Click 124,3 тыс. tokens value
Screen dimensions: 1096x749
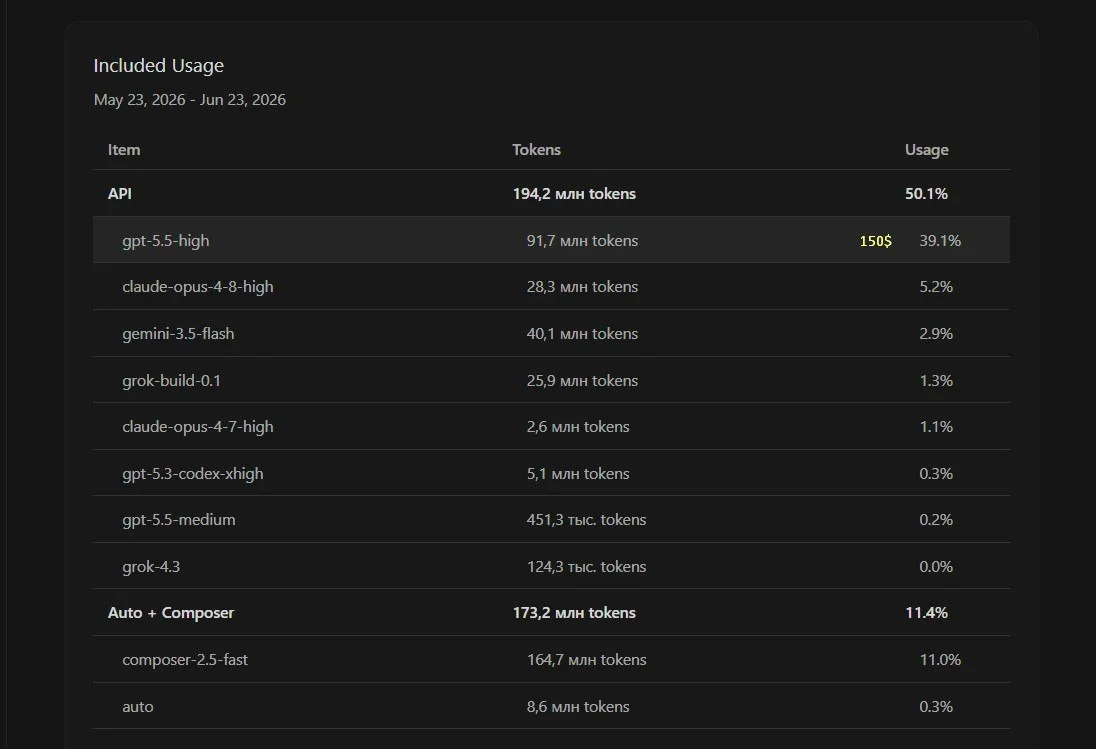point(586,566)
